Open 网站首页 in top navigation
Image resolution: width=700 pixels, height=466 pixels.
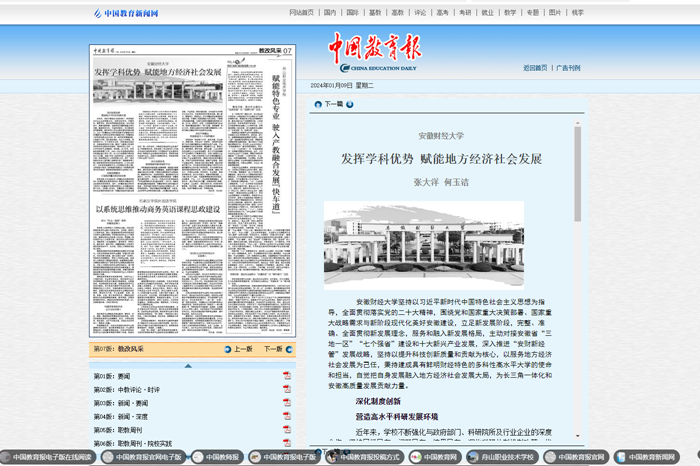pyautogui.click(x=301, y=12)
